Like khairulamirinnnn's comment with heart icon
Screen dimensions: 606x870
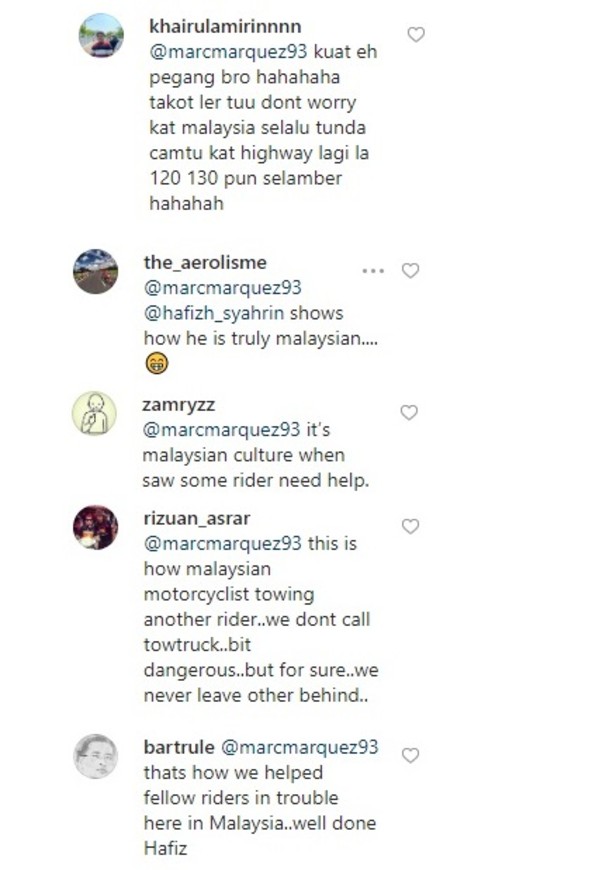[416, 35]
